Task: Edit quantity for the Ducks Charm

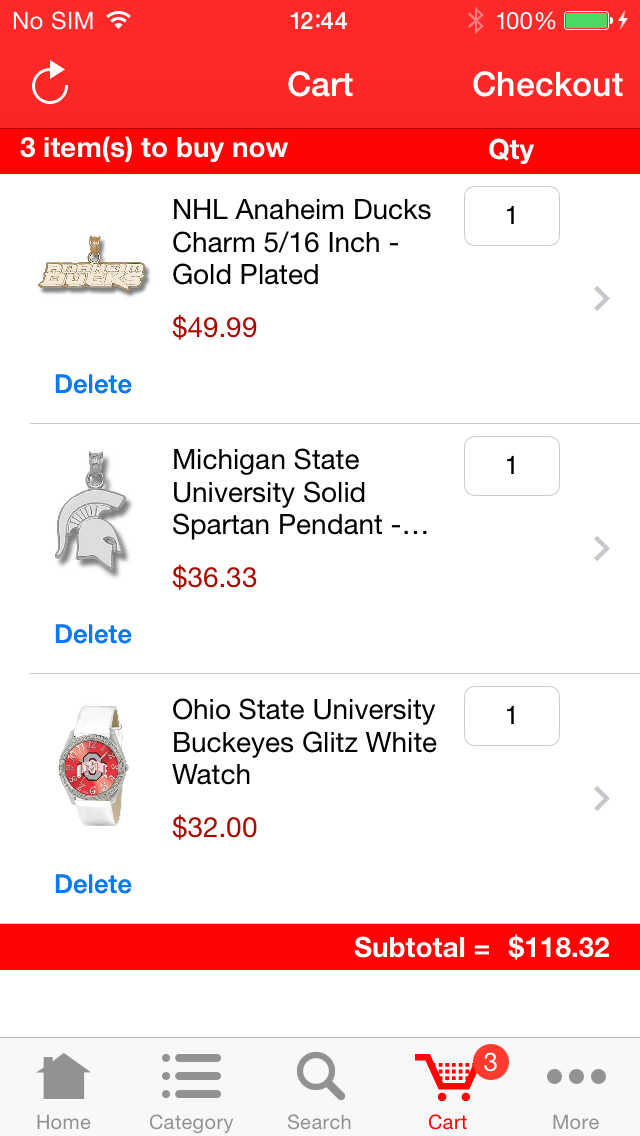Action: click(511, 216)
